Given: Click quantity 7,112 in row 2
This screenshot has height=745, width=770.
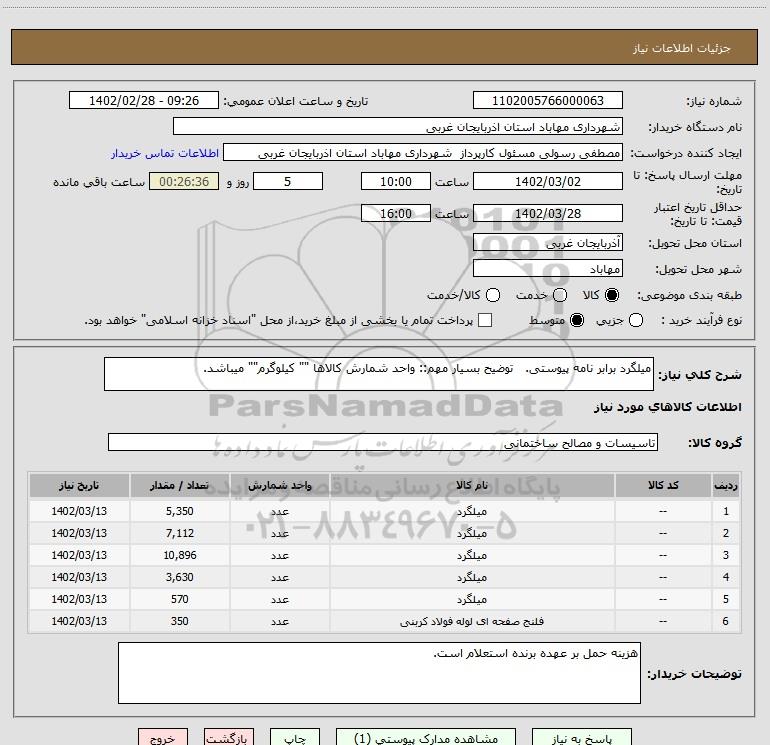Looking at the screenshot, I should pos(179,533).
